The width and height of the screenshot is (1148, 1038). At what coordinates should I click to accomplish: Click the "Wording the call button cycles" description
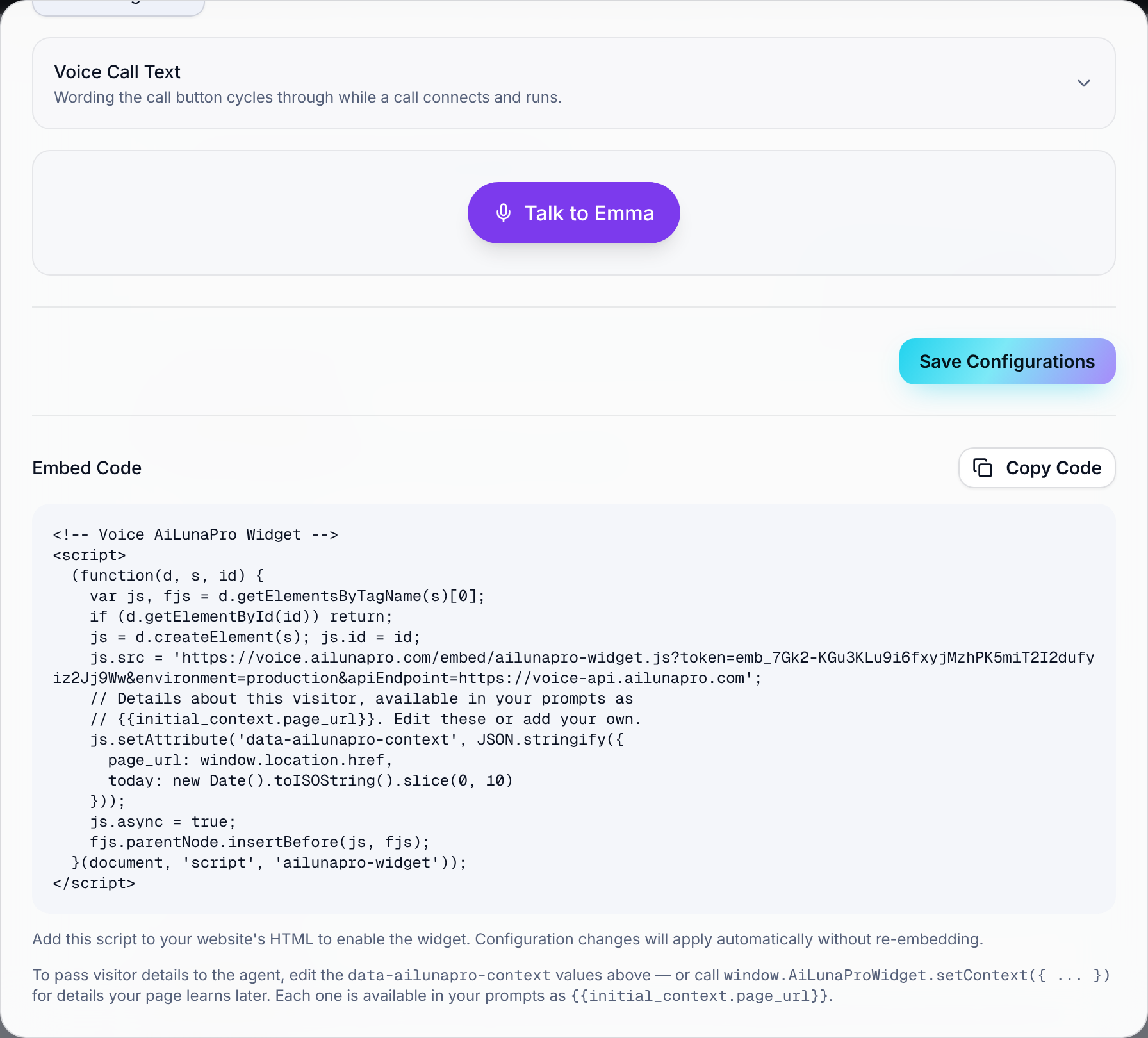(307, 97)
